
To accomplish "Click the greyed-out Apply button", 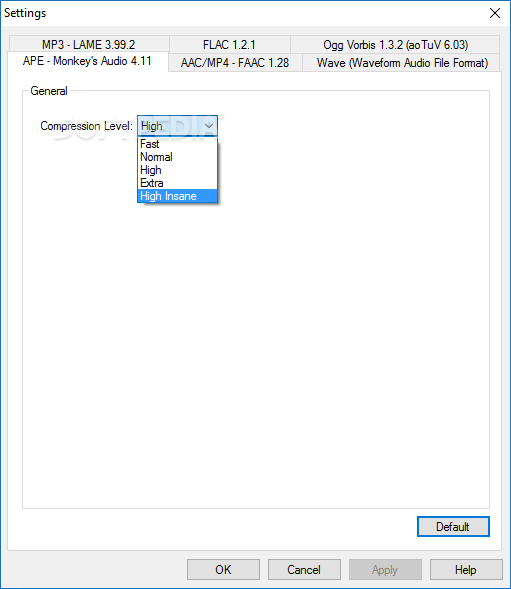I will [385, 569].
